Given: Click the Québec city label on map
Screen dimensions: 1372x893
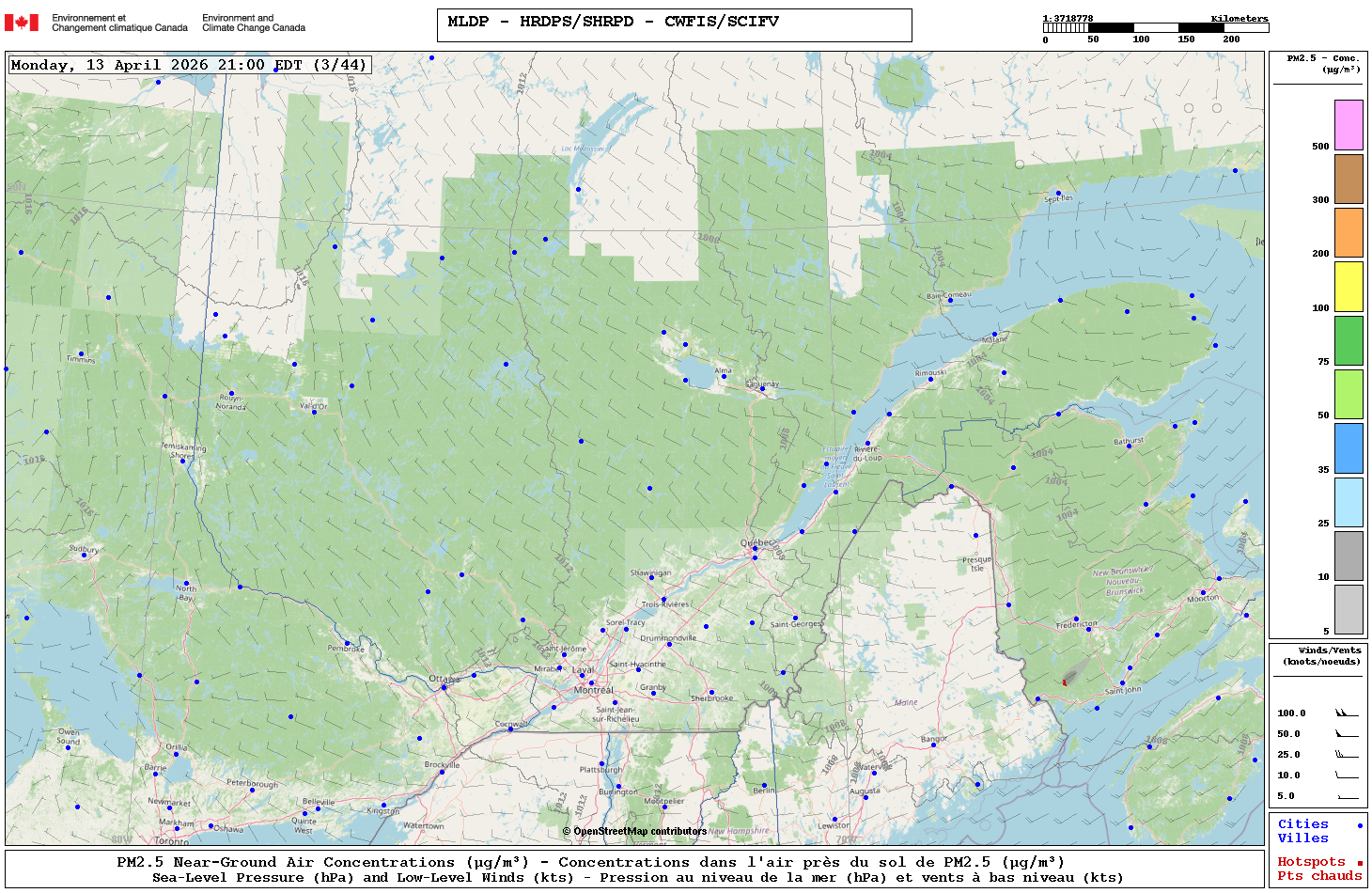Looking at the screenshot, I should click(x=755, y=543).
